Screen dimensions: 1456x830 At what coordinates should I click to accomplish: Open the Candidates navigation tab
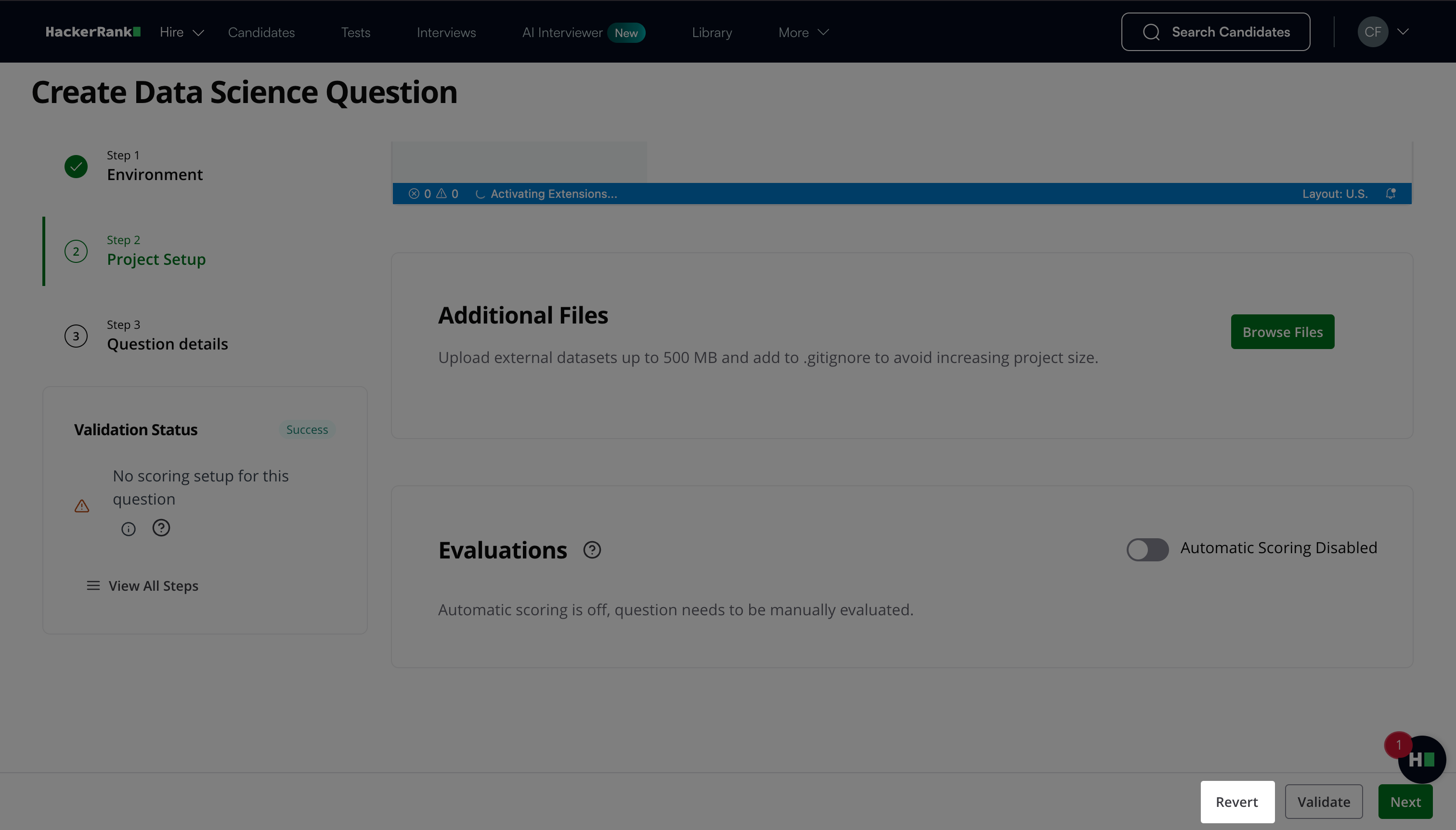tap(261, 32)
